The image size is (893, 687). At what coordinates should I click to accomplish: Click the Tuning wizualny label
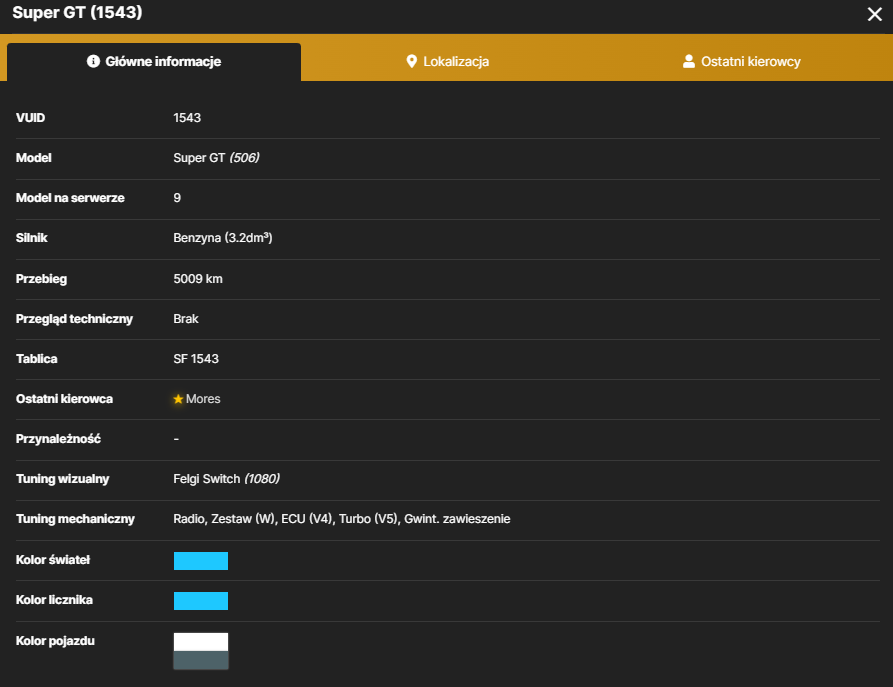63,479
